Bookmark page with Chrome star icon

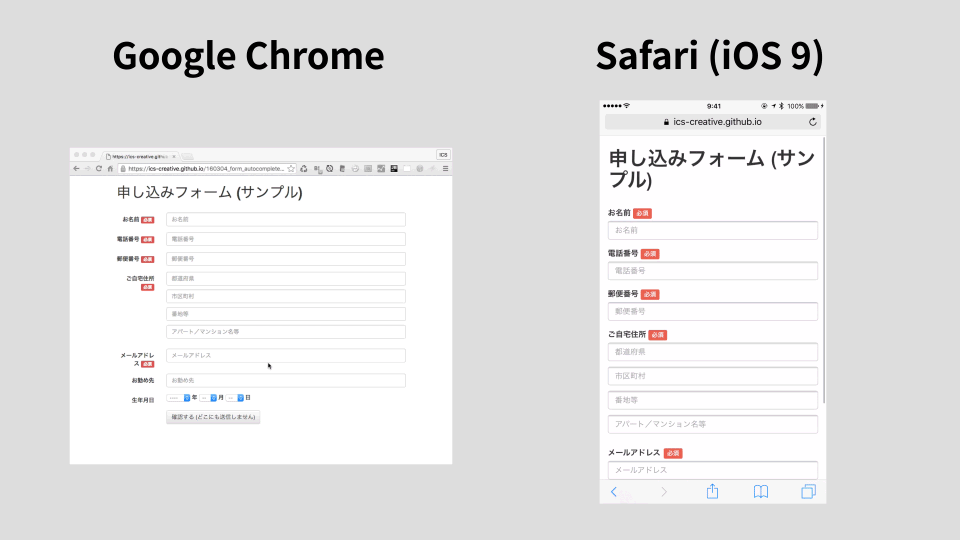point(291,169)
